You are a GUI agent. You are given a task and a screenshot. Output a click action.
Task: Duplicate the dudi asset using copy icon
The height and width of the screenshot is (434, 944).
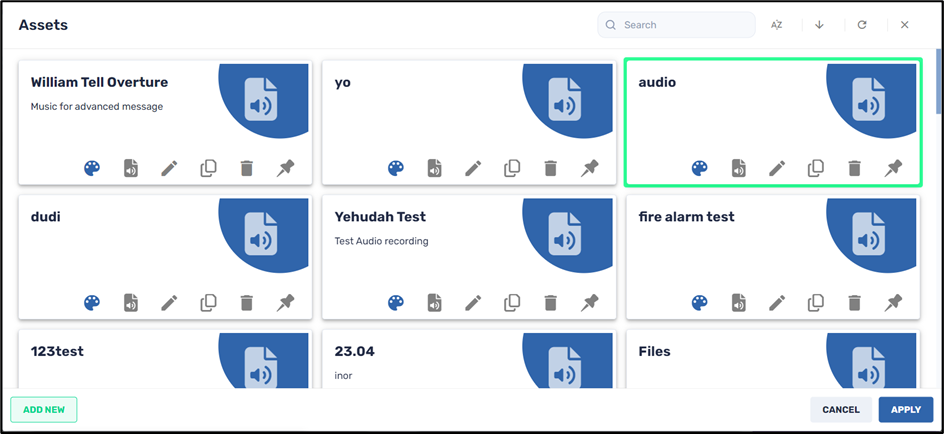208,302
